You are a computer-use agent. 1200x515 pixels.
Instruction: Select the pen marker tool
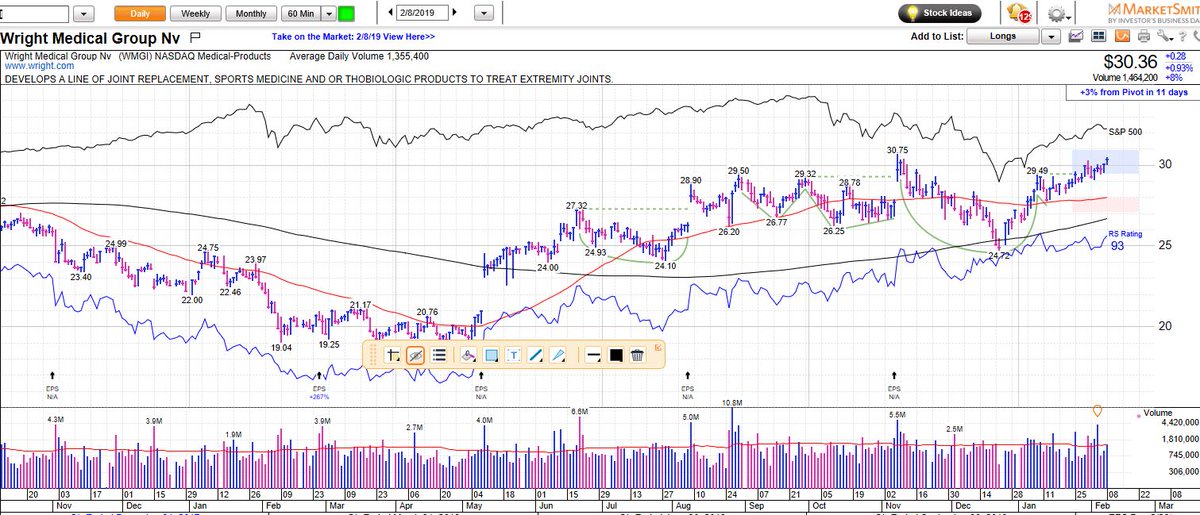(x=558, y=354)
